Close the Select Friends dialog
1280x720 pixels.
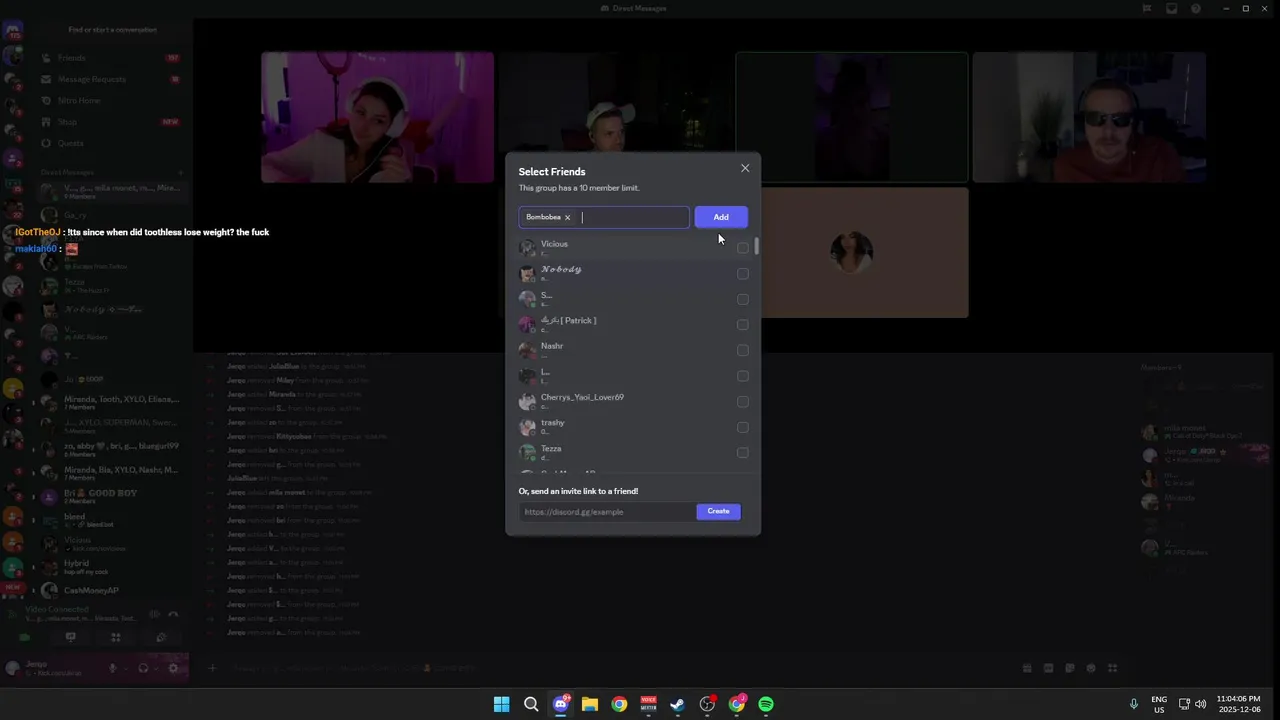[x=745, y=168]
